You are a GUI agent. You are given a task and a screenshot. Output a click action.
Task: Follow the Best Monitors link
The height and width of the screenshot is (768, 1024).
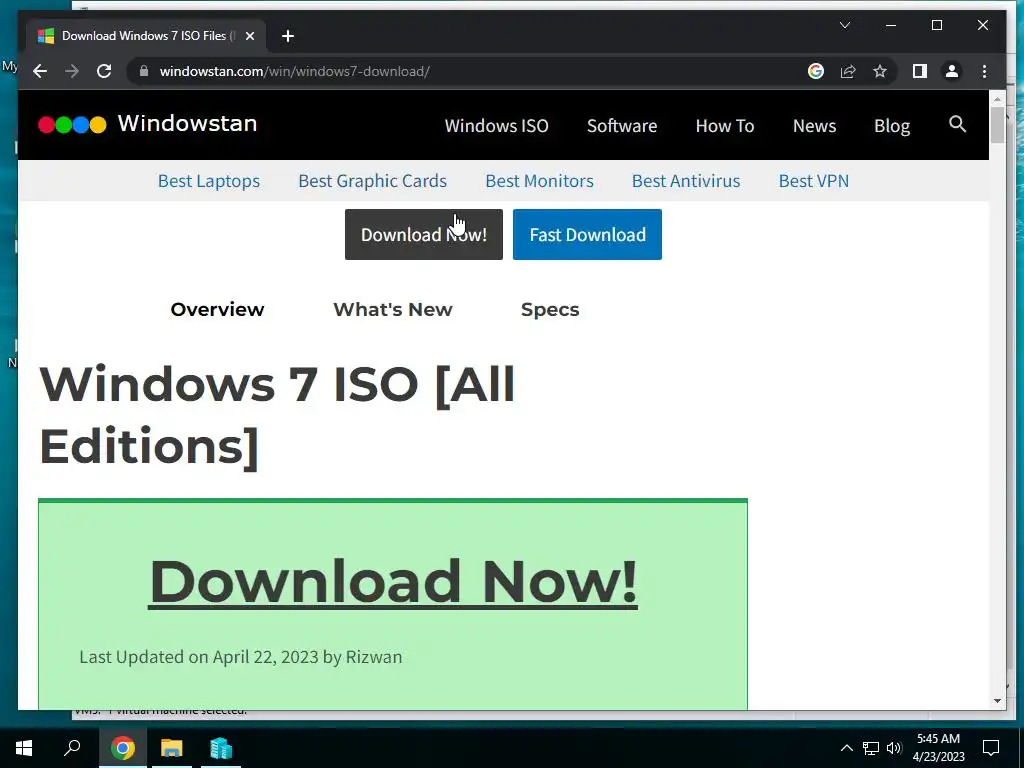coord(539,181)
